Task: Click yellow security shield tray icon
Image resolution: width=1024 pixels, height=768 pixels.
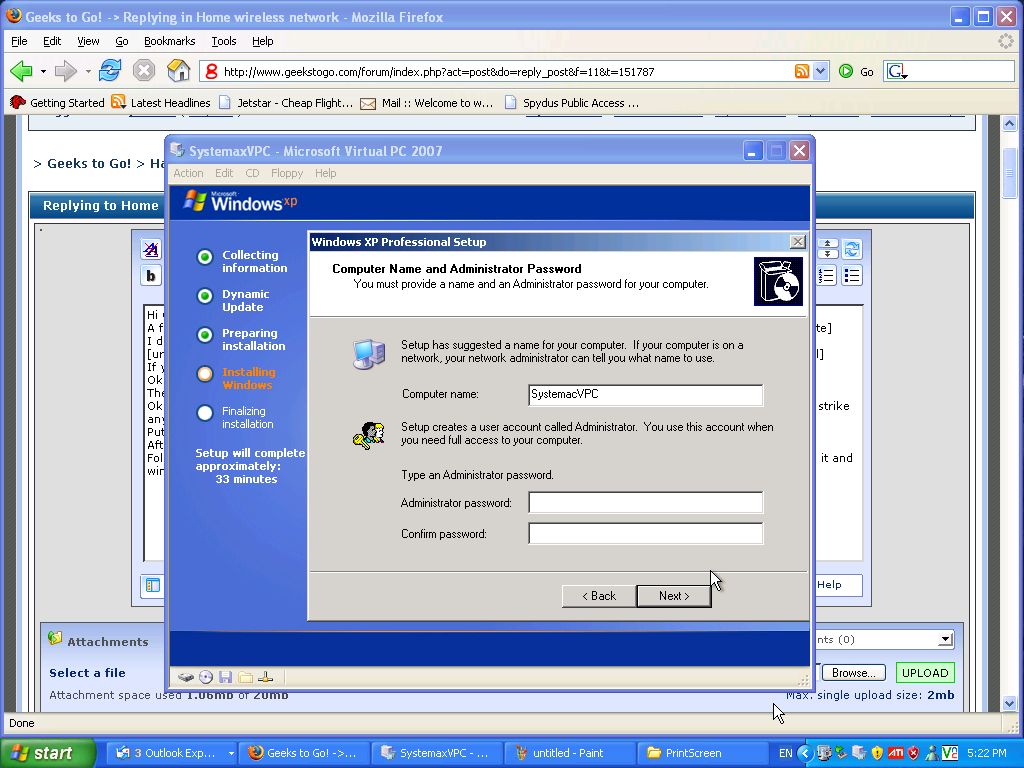Action: point(877,753)
